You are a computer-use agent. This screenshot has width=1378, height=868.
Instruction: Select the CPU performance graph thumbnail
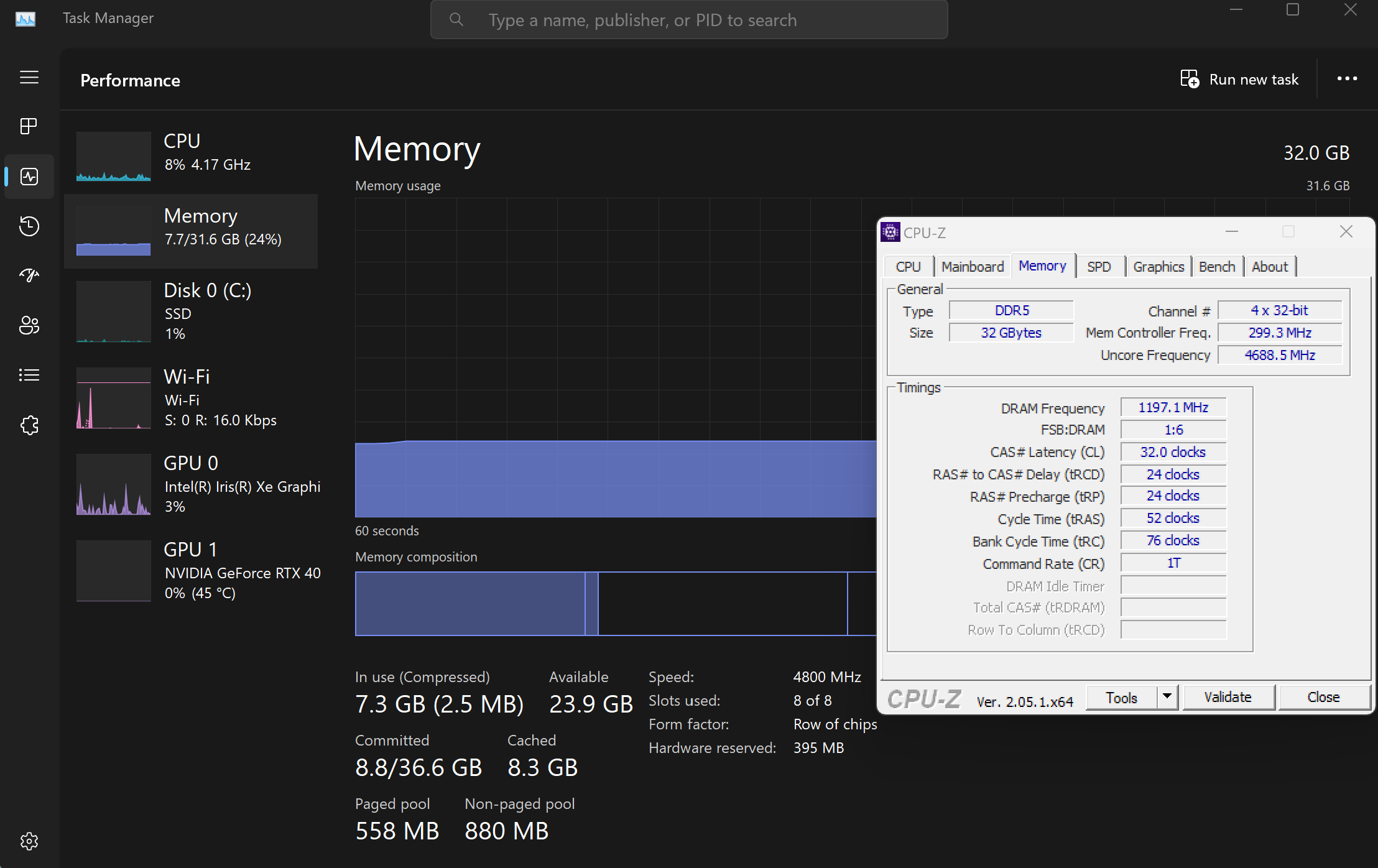point(113,156)
